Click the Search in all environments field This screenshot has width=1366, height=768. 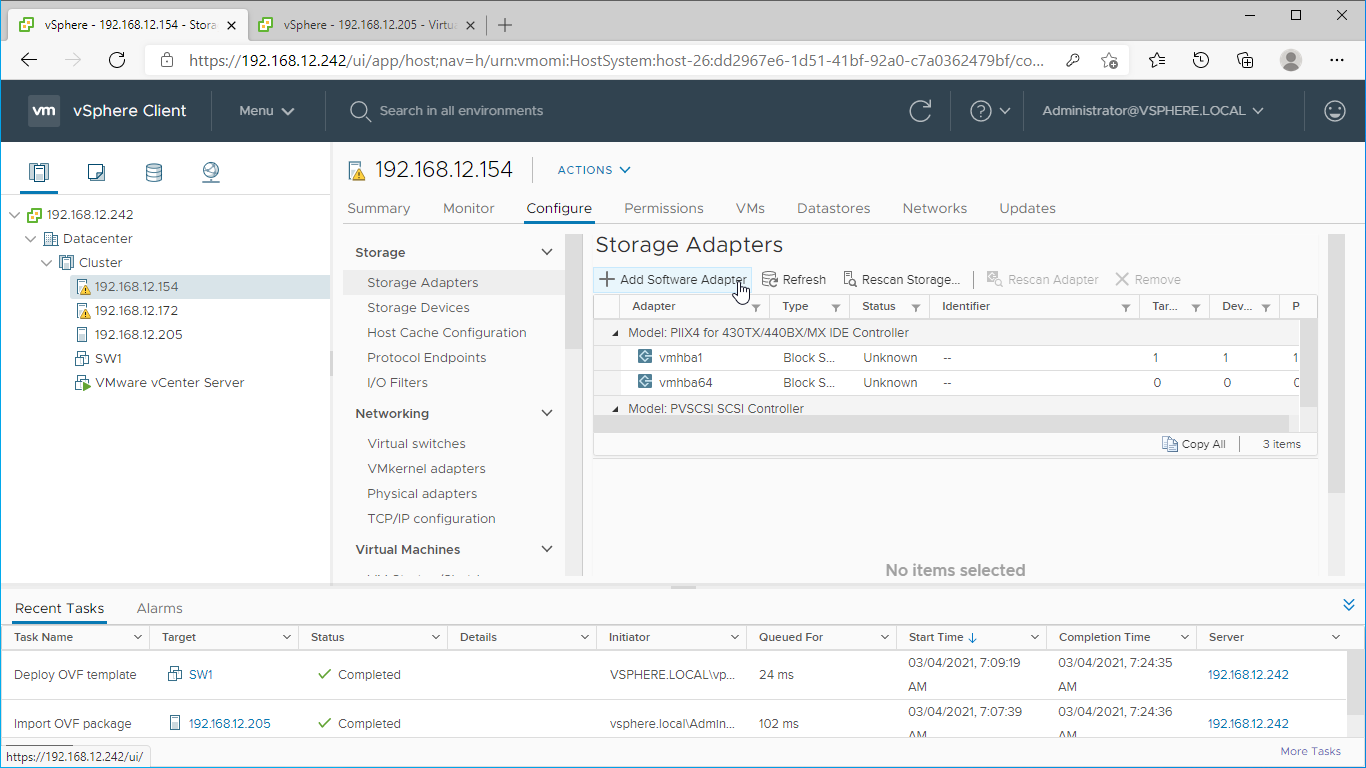pos(461,111)
